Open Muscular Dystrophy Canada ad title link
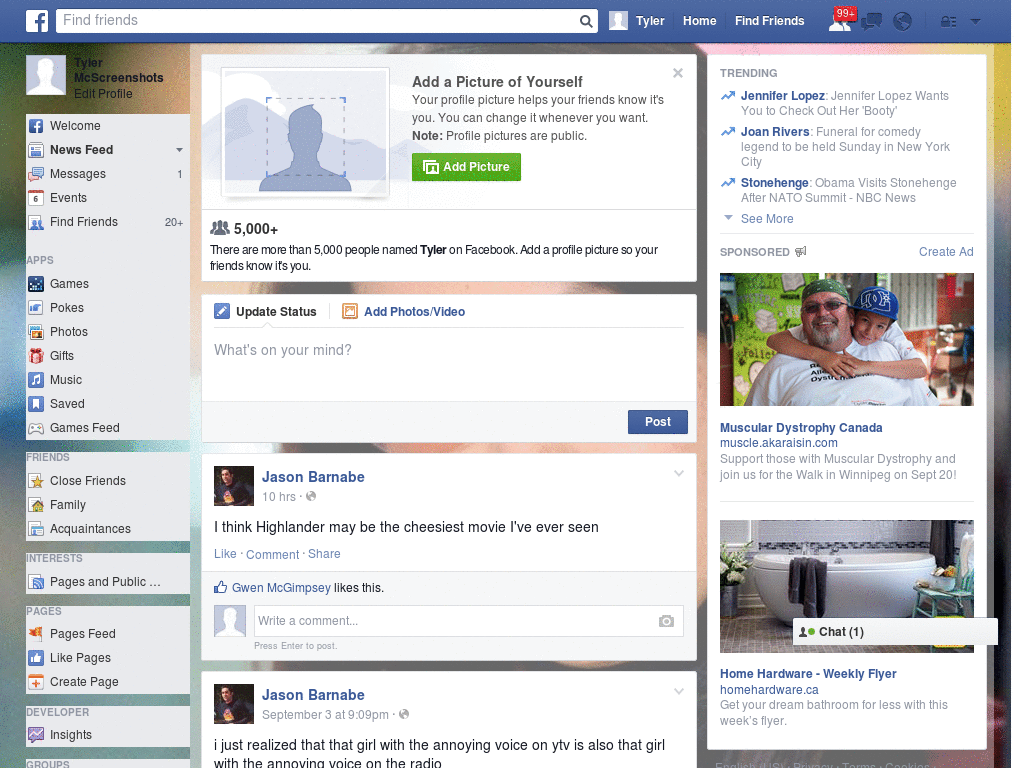Viewport: 1024px width, 768px height. (x=801, y=428)
